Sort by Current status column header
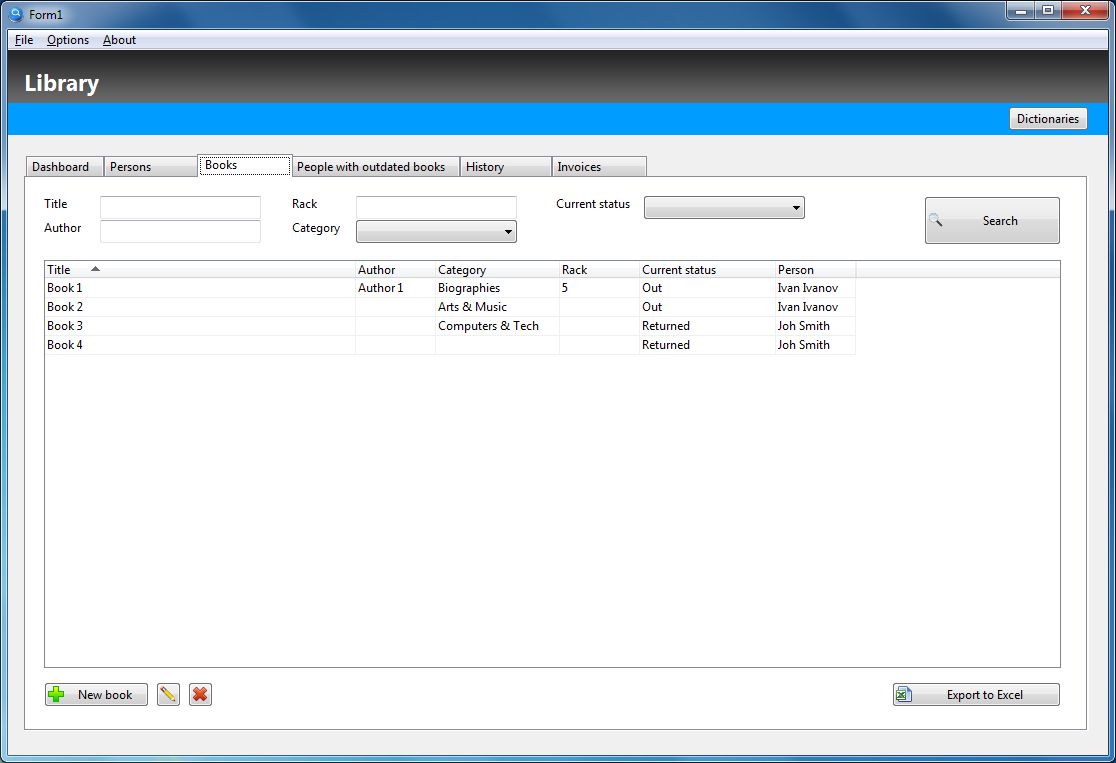 tap(707, 270)
